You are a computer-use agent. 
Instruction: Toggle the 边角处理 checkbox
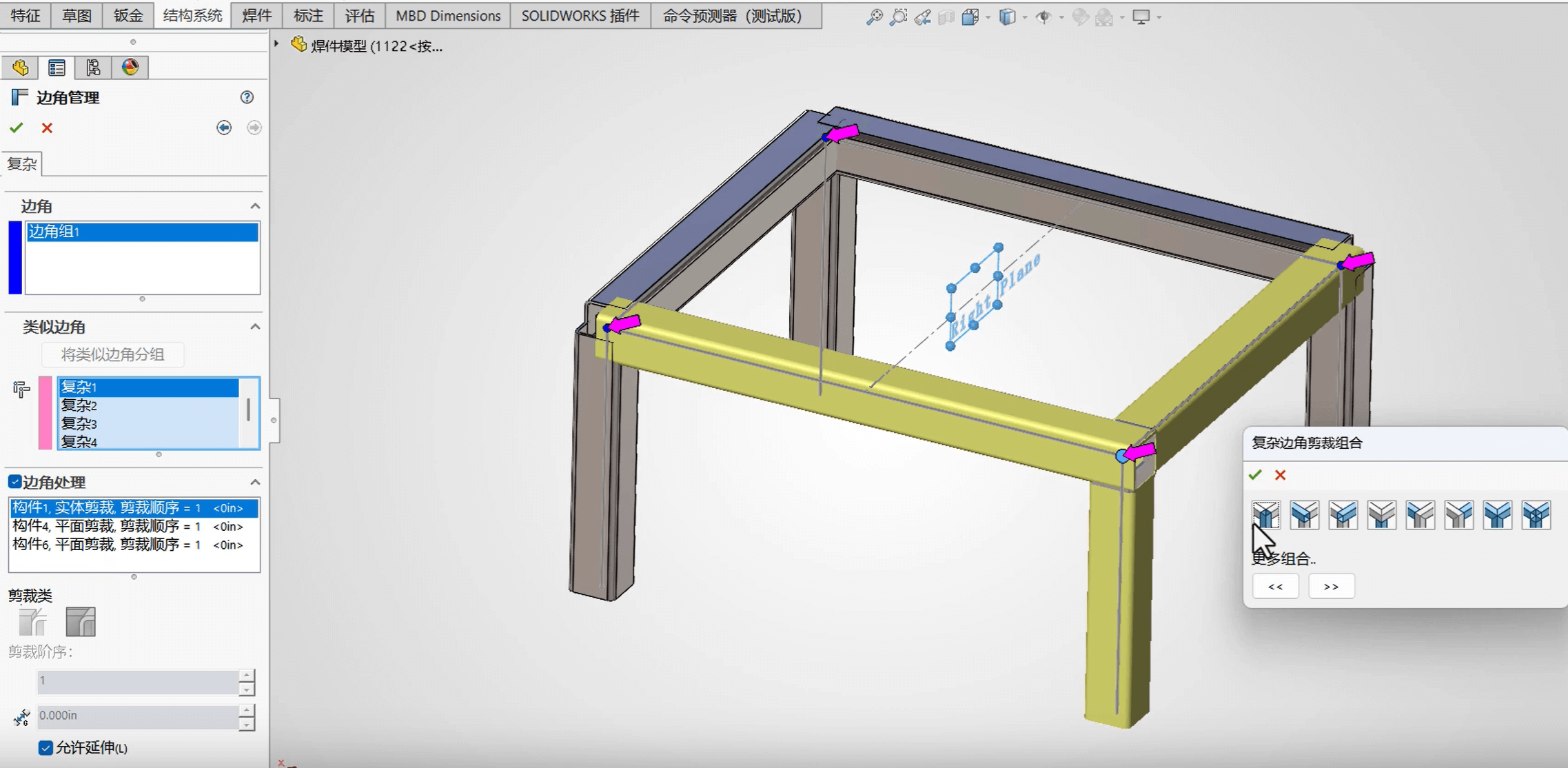pyautogui.click(x=14, y=481)
